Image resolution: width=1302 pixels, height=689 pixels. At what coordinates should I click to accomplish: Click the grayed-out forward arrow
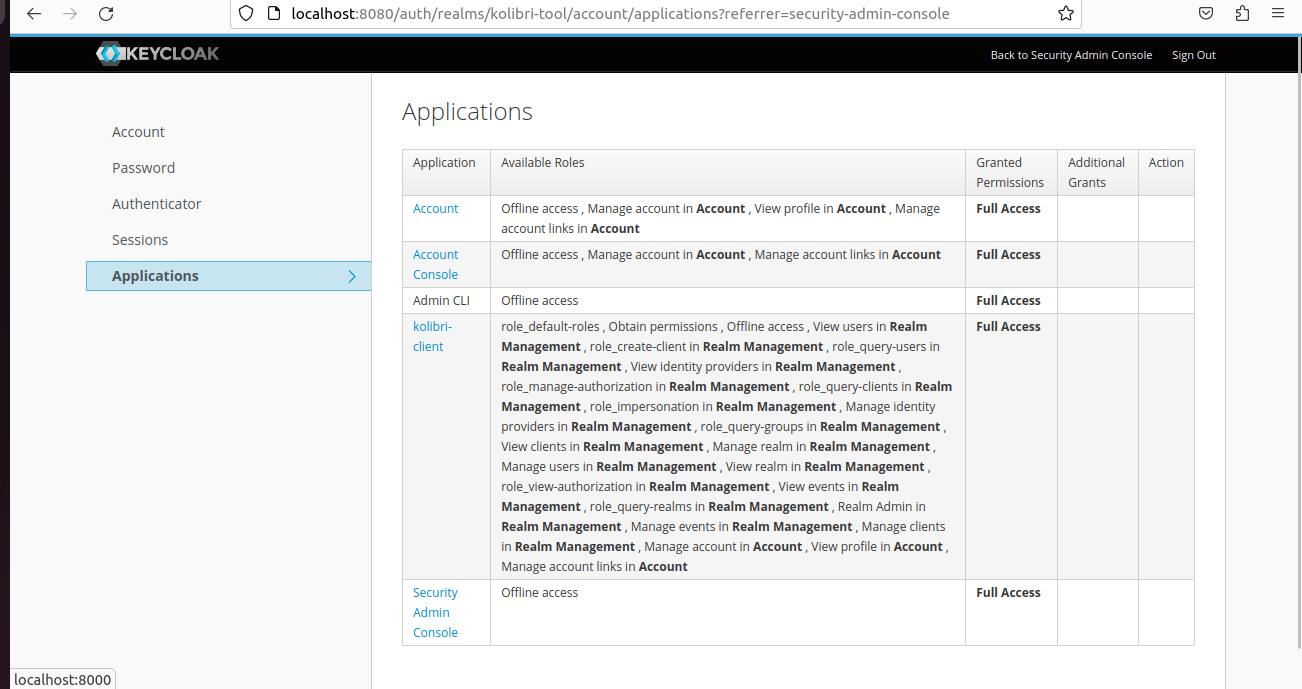(68, 14)
